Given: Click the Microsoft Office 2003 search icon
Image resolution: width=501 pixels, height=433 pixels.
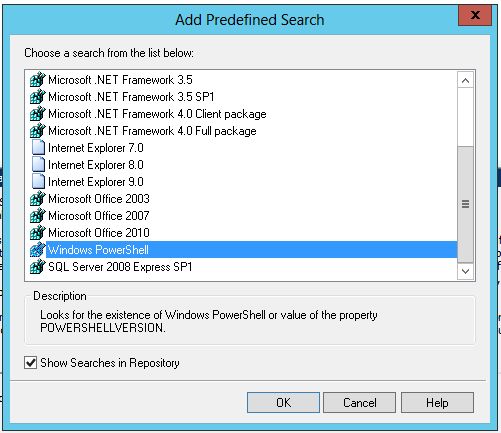Looking at the screenshot, I should (x=38, y=199).
